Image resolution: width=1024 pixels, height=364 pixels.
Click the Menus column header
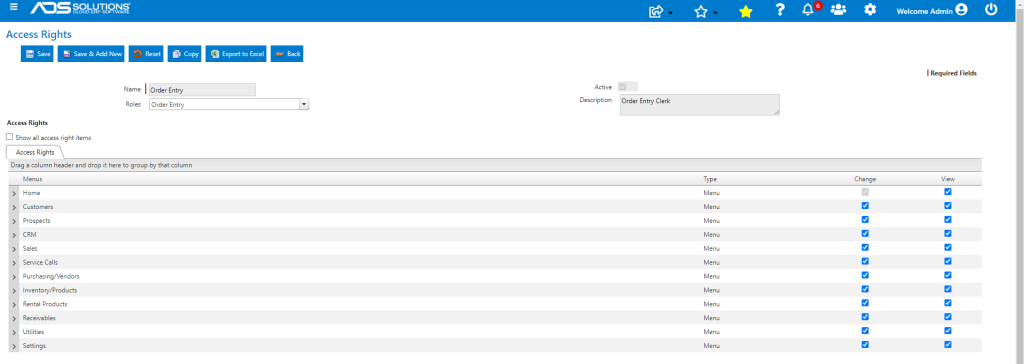(x=33, y=178)
